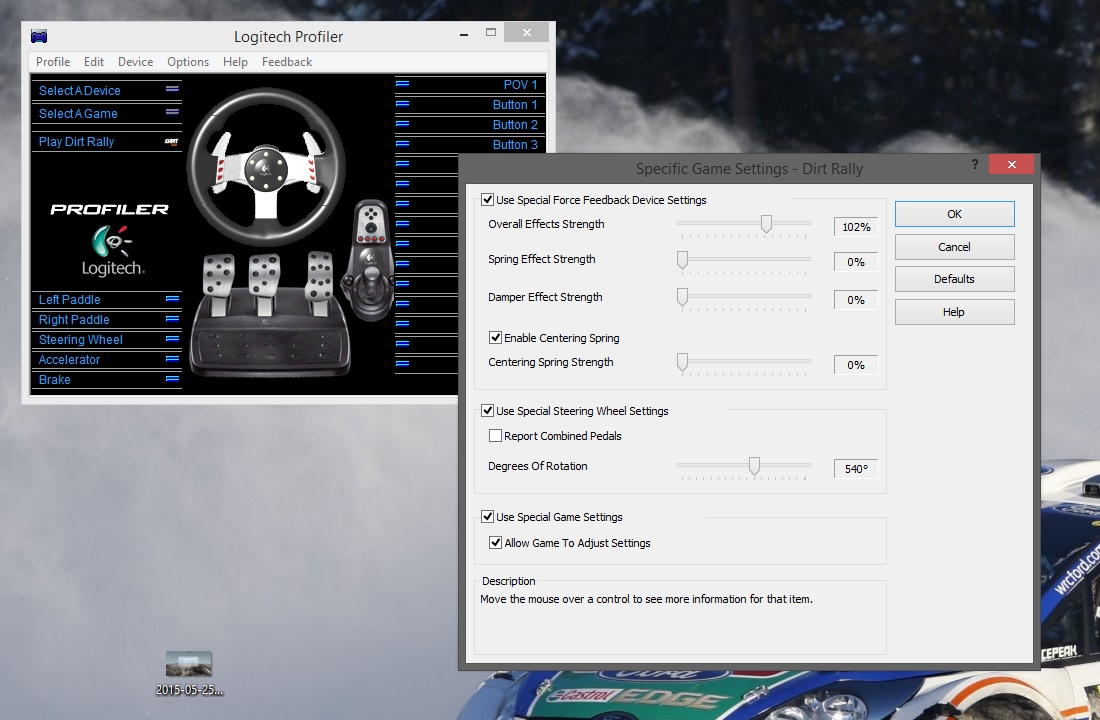1100x720 pixels.
Task: Open the Profile menu
Action: pyautogui.click(x=53, y=62)
